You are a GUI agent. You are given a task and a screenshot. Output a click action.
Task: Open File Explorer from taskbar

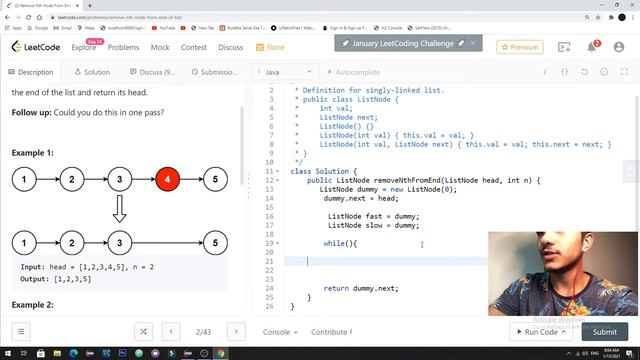(57, 353)
